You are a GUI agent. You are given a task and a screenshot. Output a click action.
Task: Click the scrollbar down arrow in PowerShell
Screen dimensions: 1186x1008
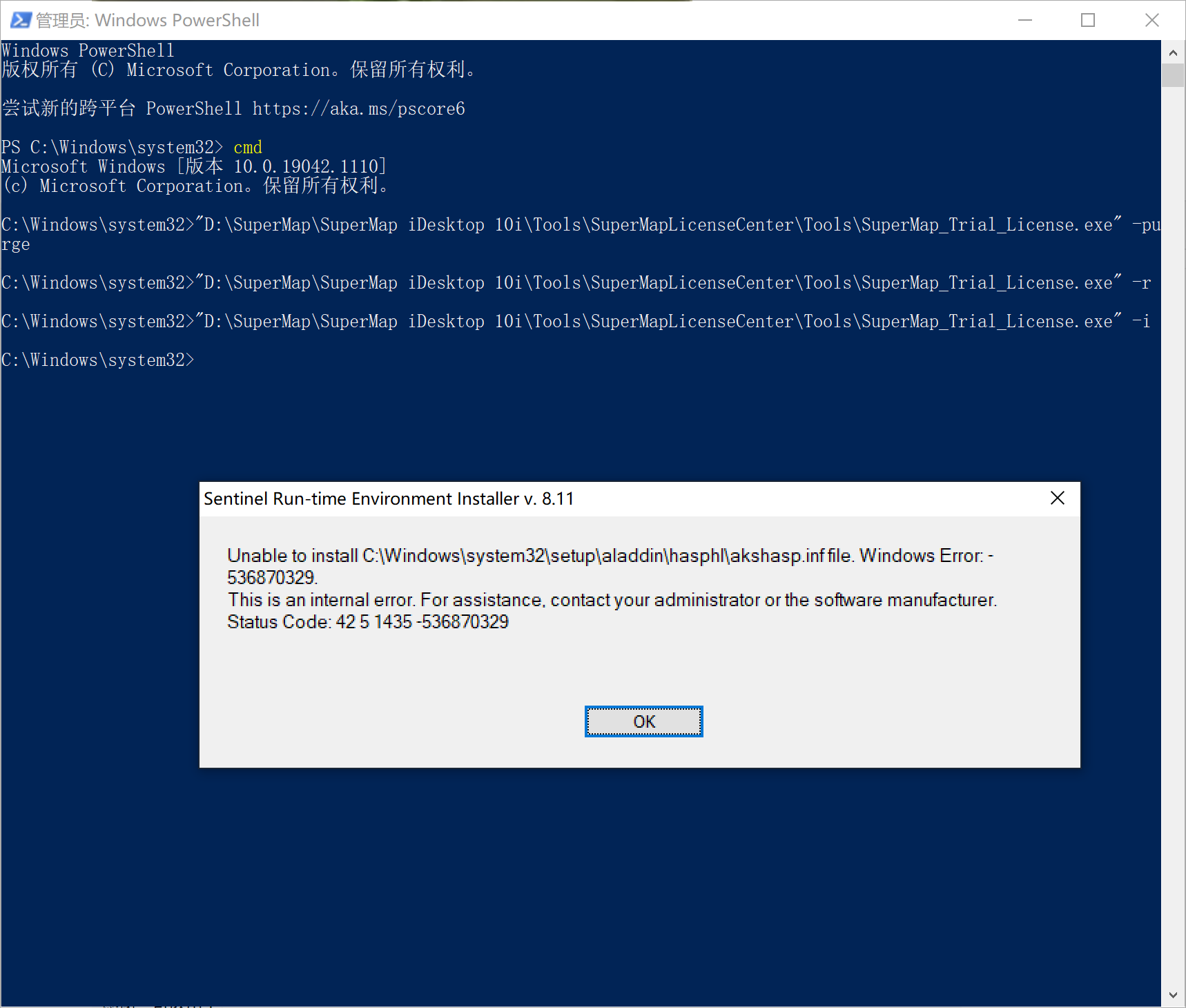coord(1173,995)
